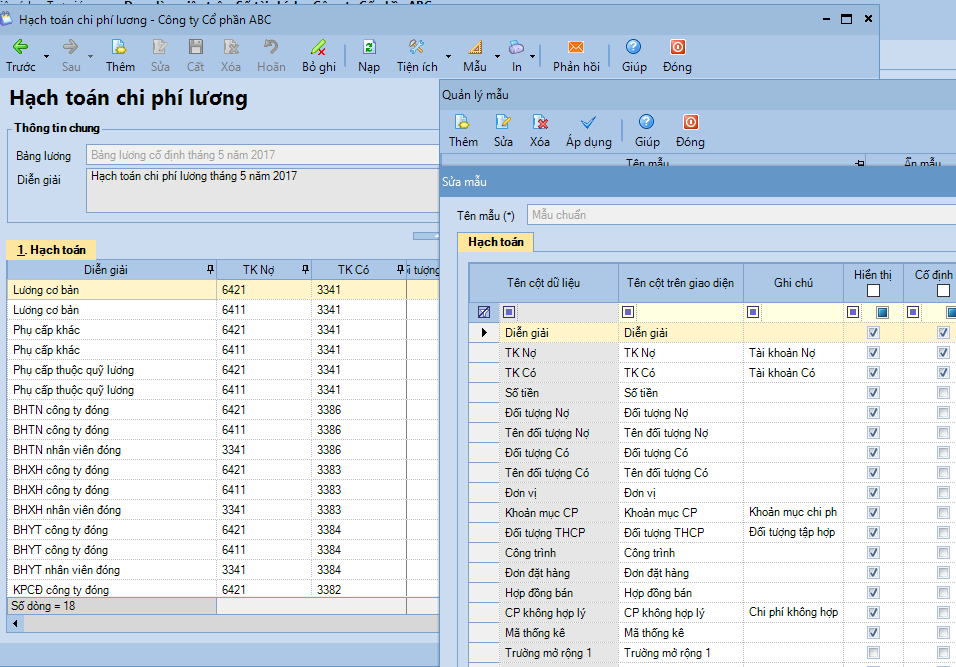This screenshot has width=956, height=667.
Task: Edit template with Quản lý mẫu Sửa icon
Action: [x=503, y=123]
